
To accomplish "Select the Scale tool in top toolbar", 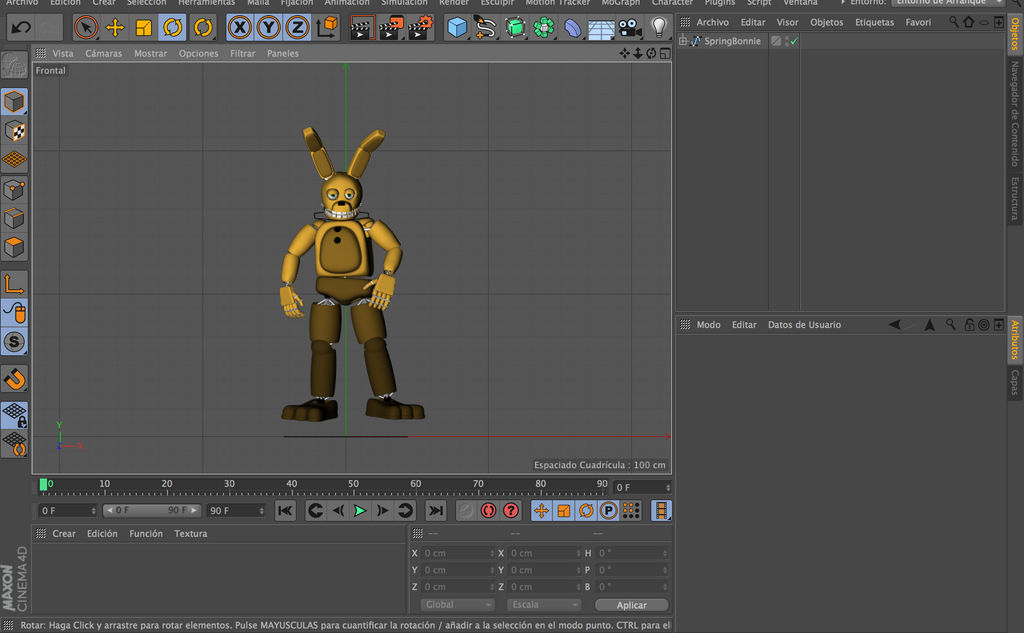I will coord(144,27).
